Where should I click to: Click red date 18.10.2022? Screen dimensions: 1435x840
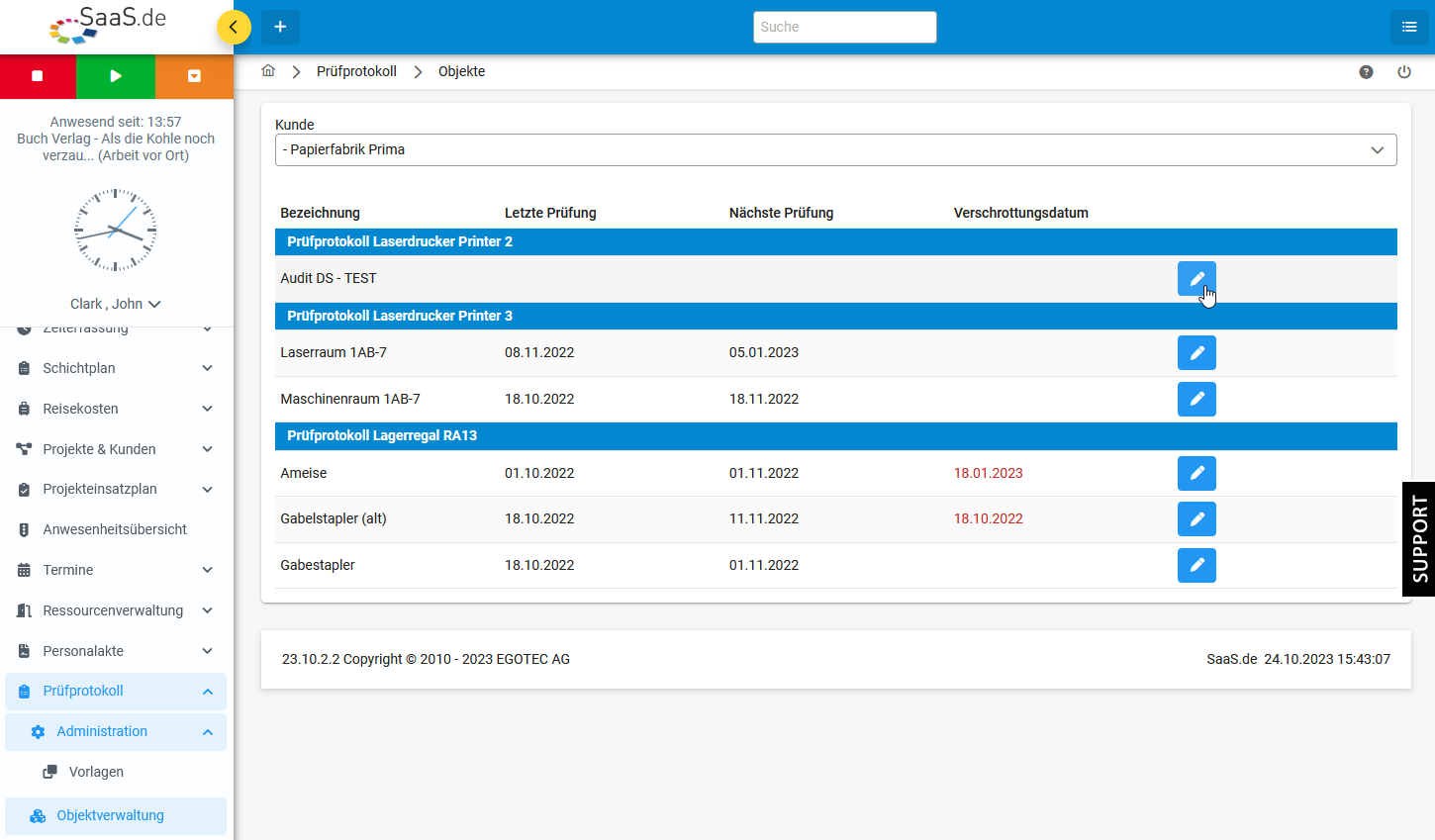click(x=989, y=518)
